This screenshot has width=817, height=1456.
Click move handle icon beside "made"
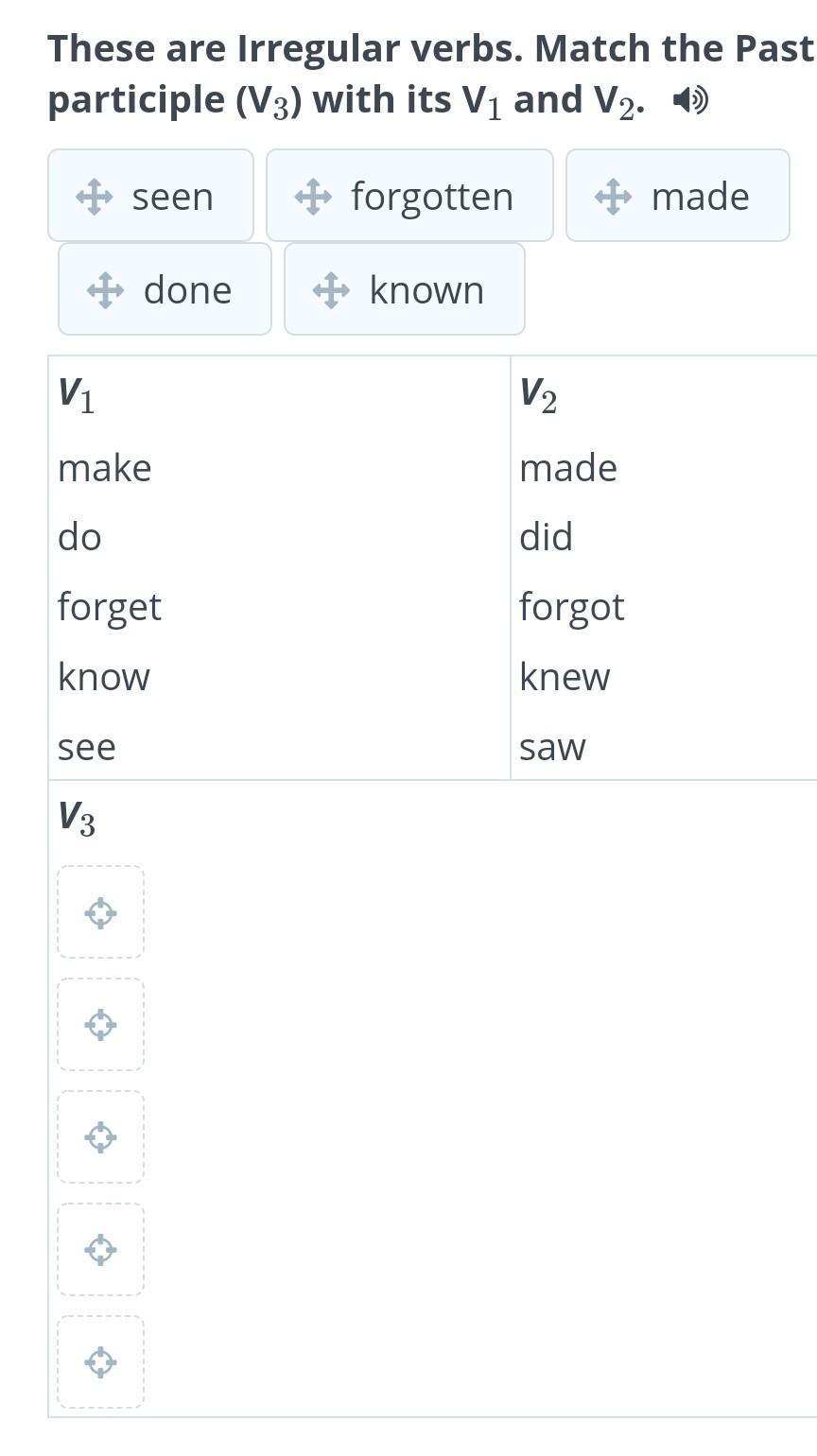[614, 197]
